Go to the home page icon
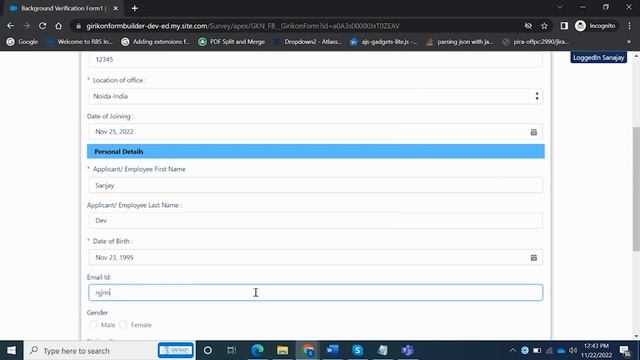This screenshot has height=360, width=640. [x=58, y=26]
